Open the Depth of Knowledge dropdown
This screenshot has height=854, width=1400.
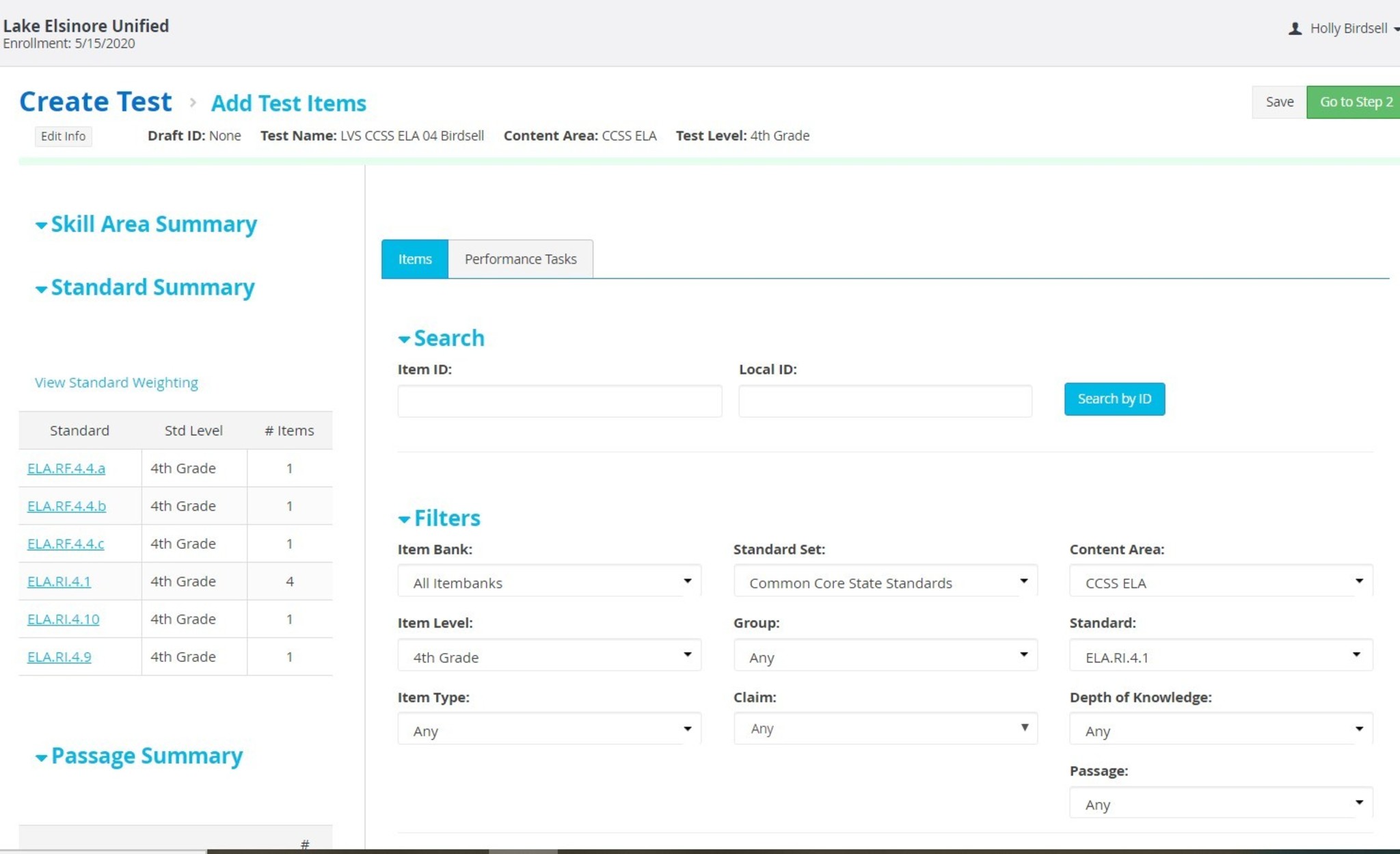pos(1221,730)
